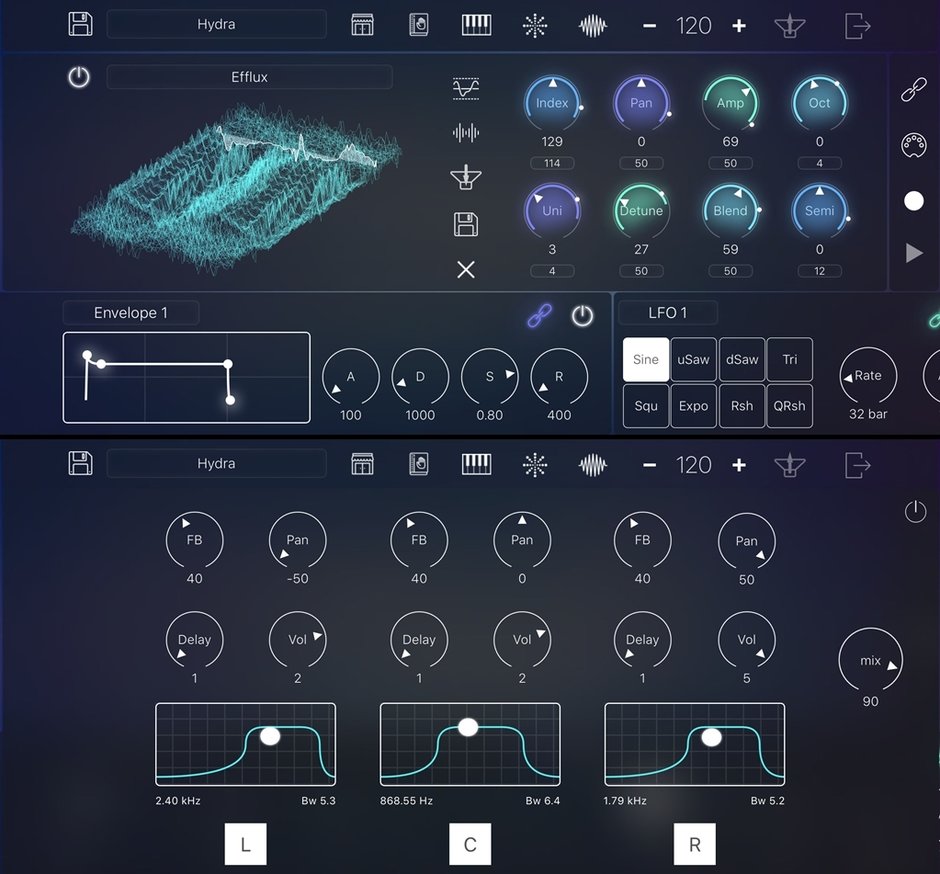940x874 pixels.
Task: Toggle the power button left of Efflux
Action: pyautogui.click(x=79, y=77)
